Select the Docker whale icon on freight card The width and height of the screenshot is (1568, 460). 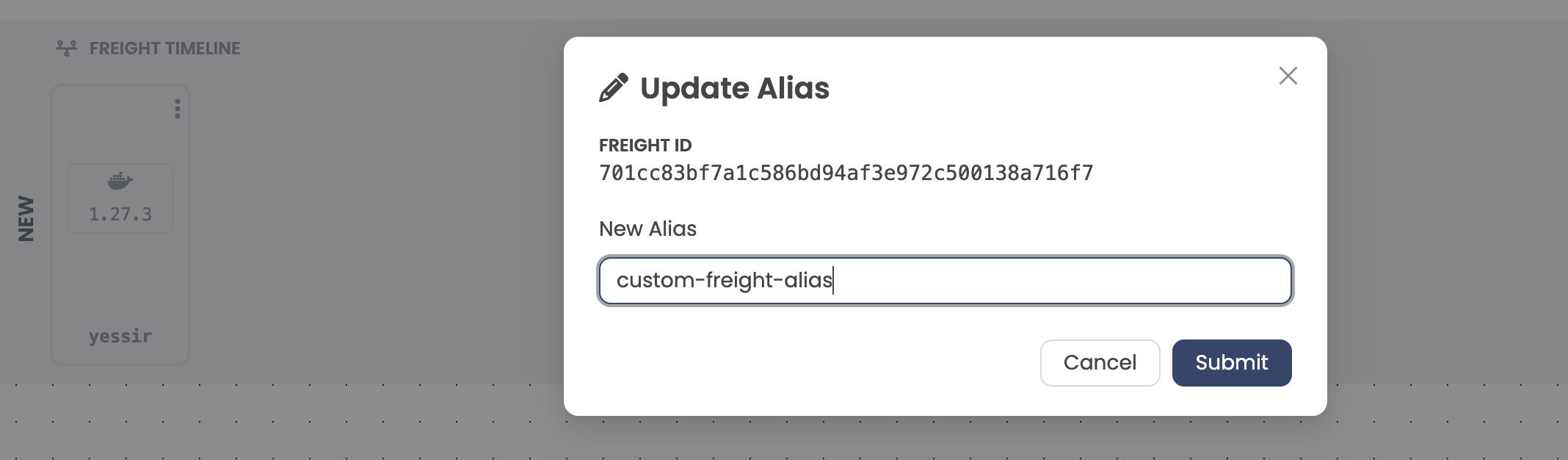pos(120,179)
